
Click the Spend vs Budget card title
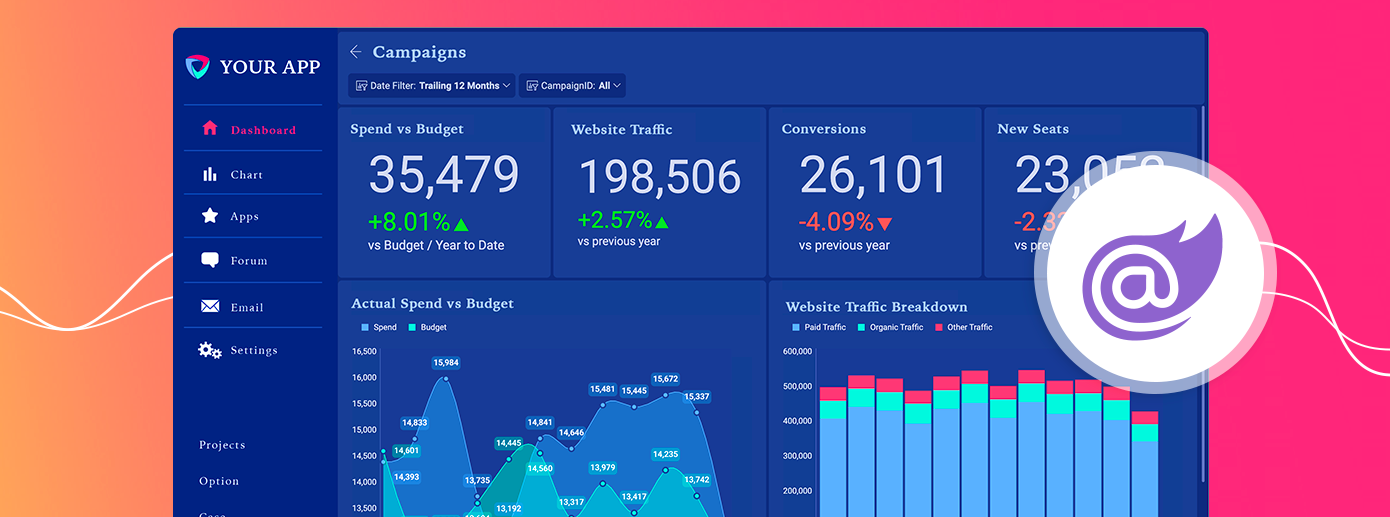tap(407, 128)
